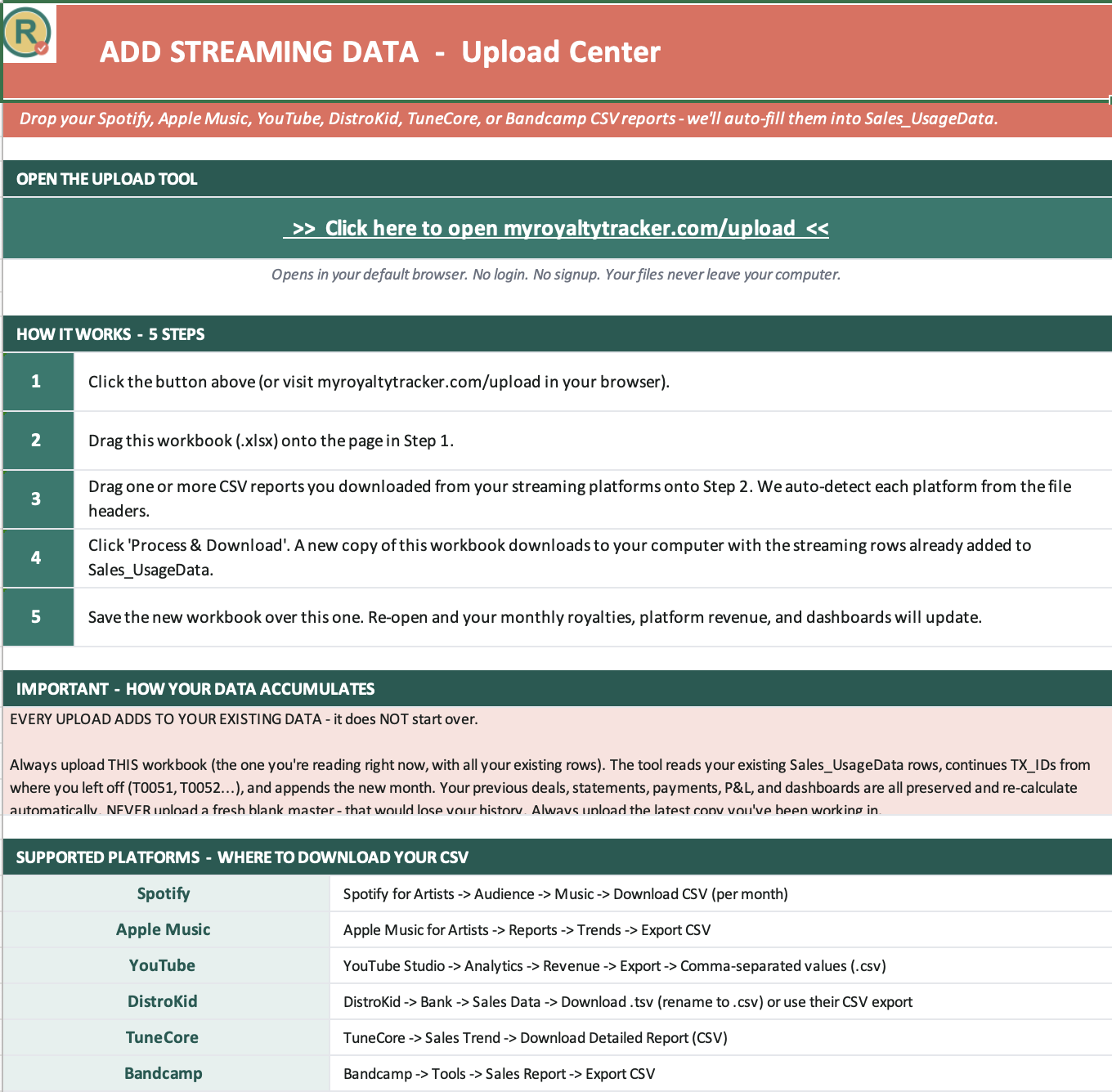Image resolution: width=1112 pixels, height=1092 pixels.
Task: Select the Apple Music platform cell
Action: coord(165,929)
